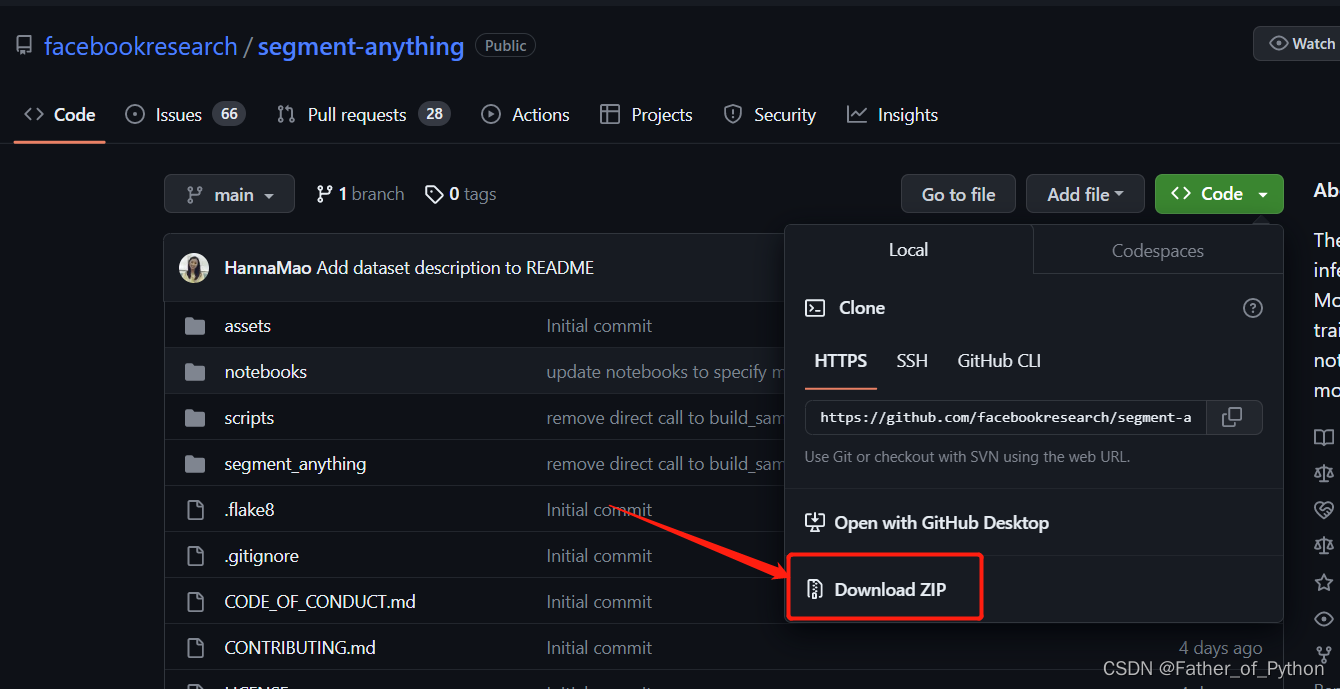Click the Issues count badge 66
The image size is (1340, 689).
click(x=229, y=114)
